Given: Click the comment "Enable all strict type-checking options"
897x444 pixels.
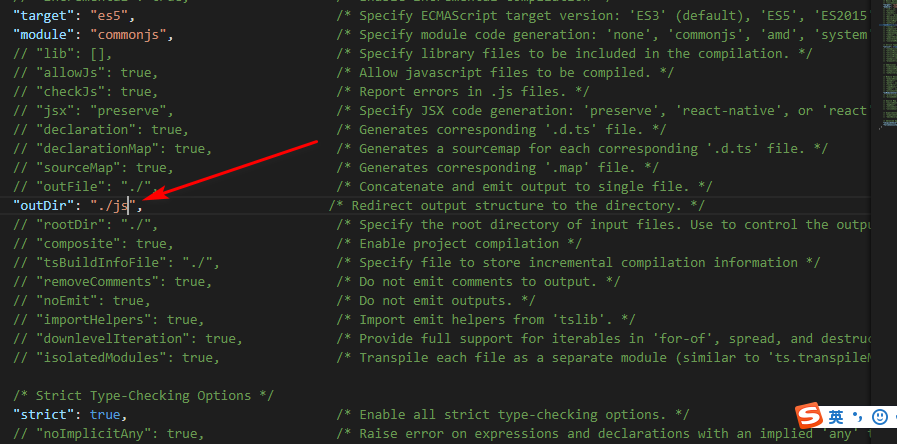Looking at the screenshot, I should click(513, 414).
